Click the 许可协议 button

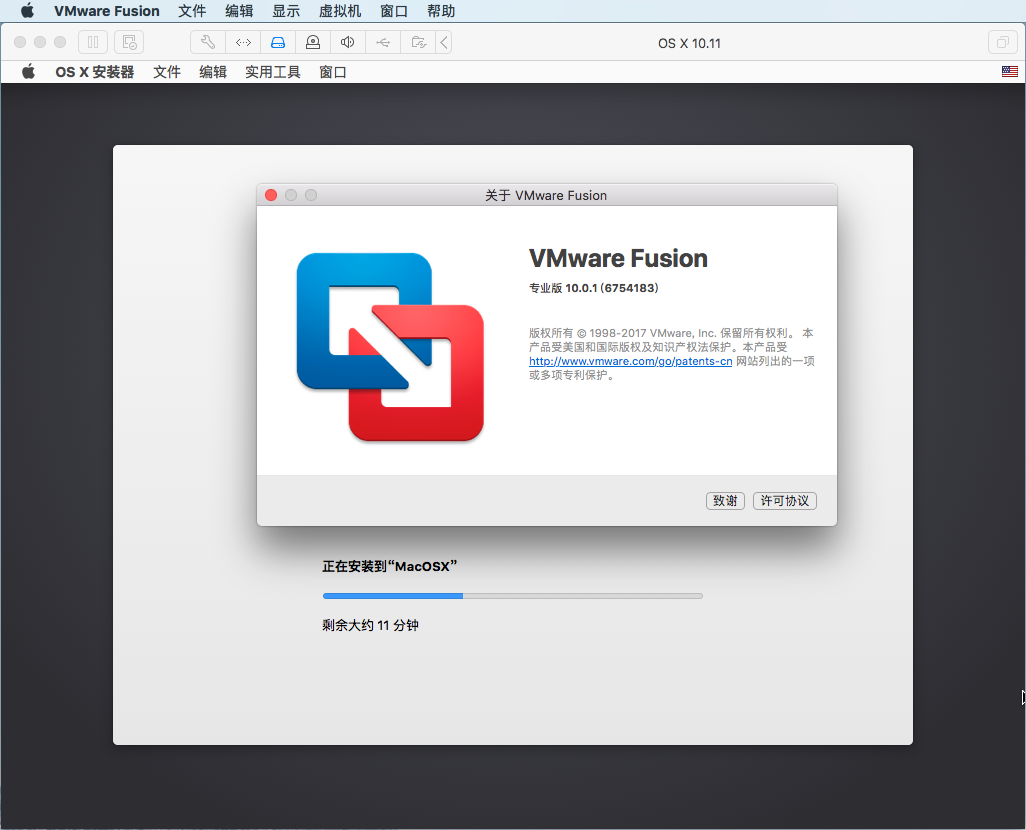point(785,501)
